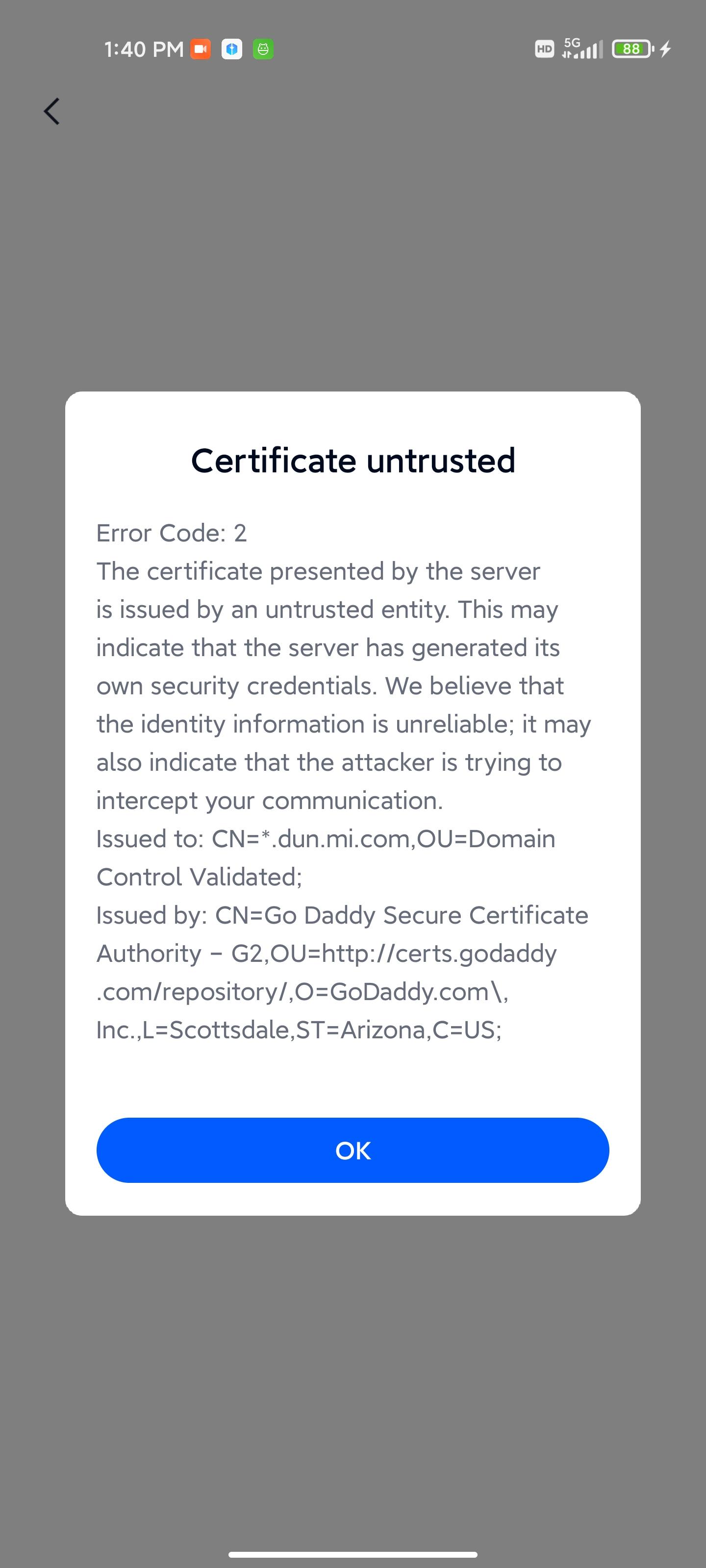706x1568 pixels.
Task: Tap the 1:40 PM clock
Action: (144, 49)
